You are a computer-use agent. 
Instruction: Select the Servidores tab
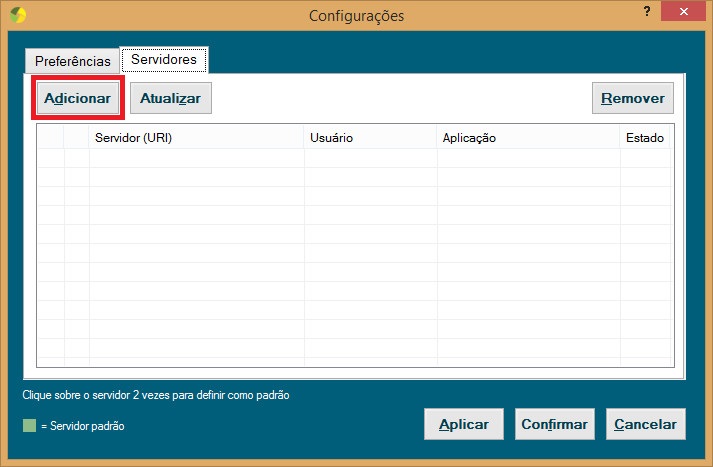(x=164, y=60)
